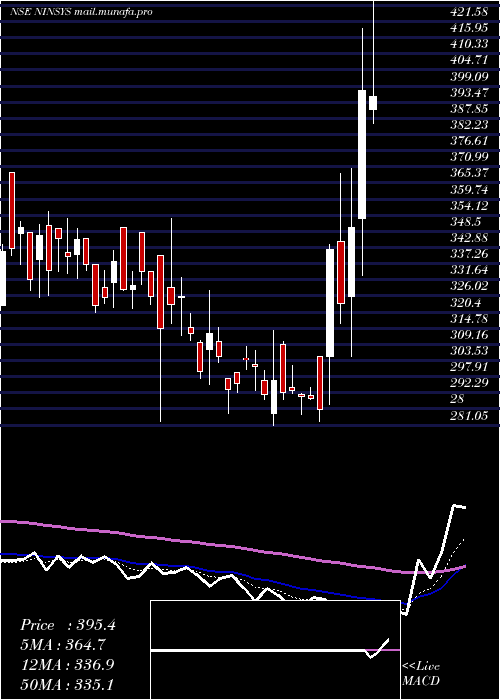Viewport: 500px width, 700px height.
Task: Select the 359.74 price axis label
Action: tap(469, 190)
